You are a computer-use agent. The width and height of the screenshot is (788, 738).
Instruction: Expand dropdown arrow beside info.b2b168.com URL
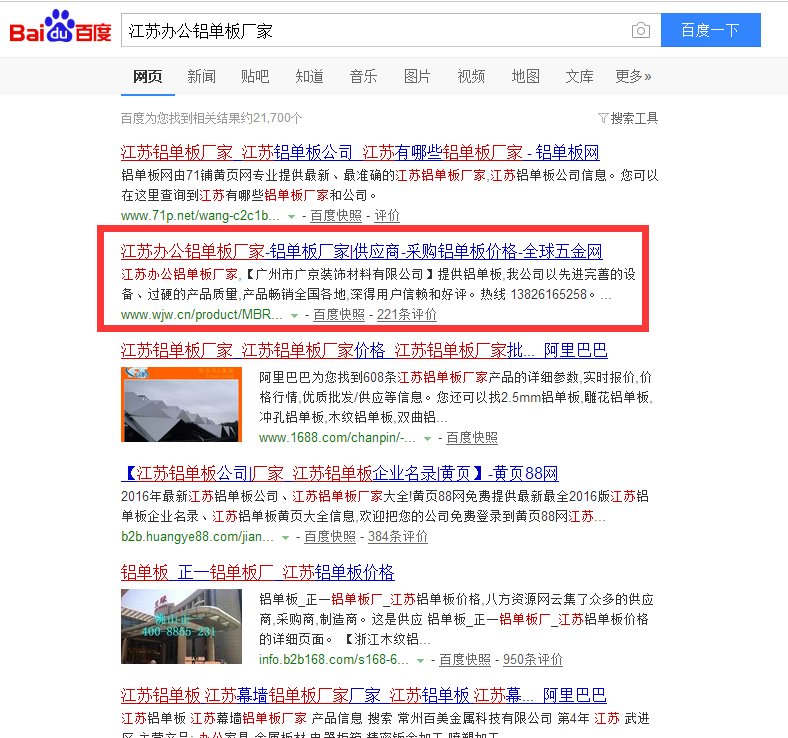(421, 660)
